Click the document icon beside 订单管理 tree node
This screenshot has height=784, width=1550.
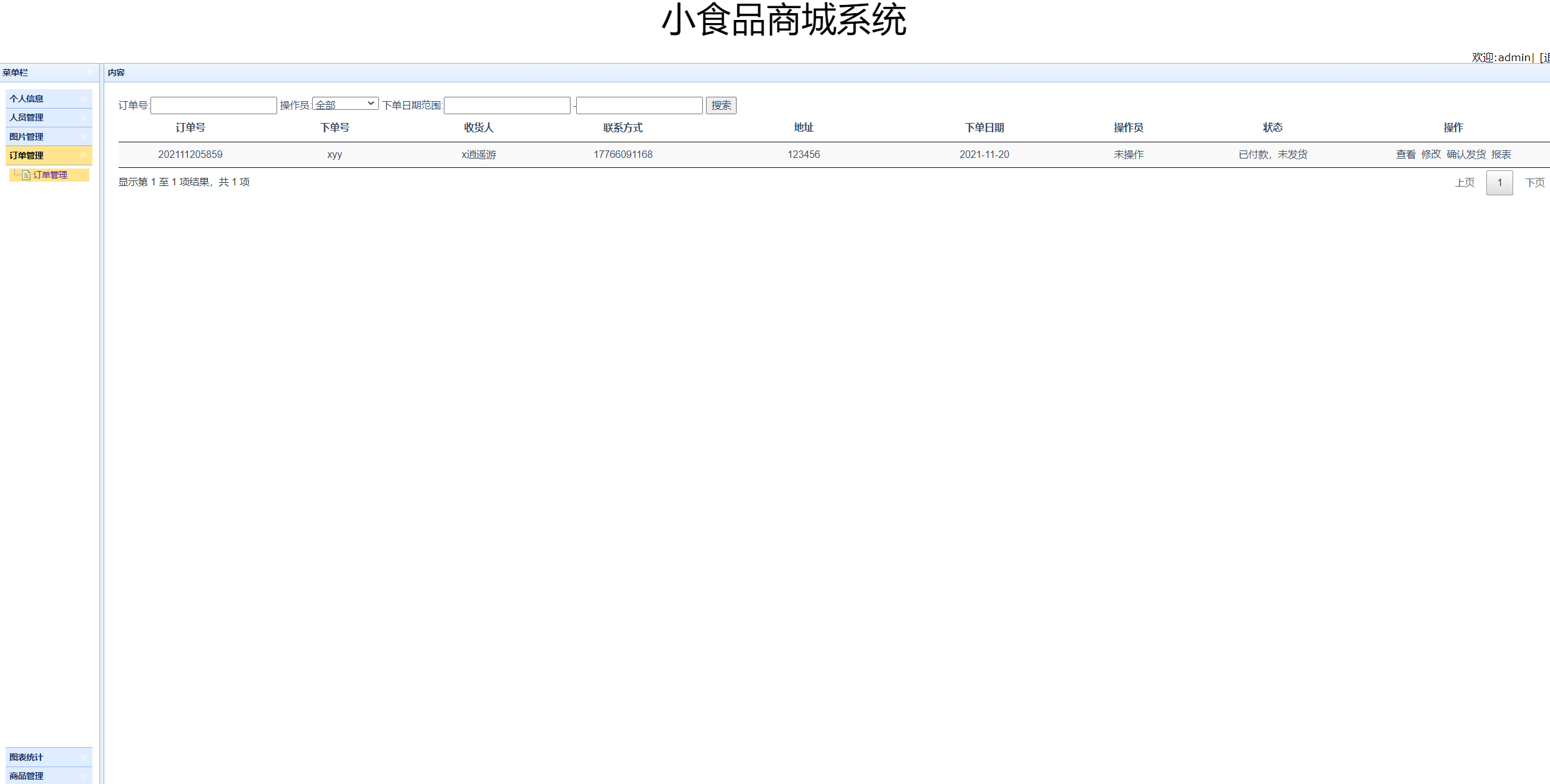(26, 175)
